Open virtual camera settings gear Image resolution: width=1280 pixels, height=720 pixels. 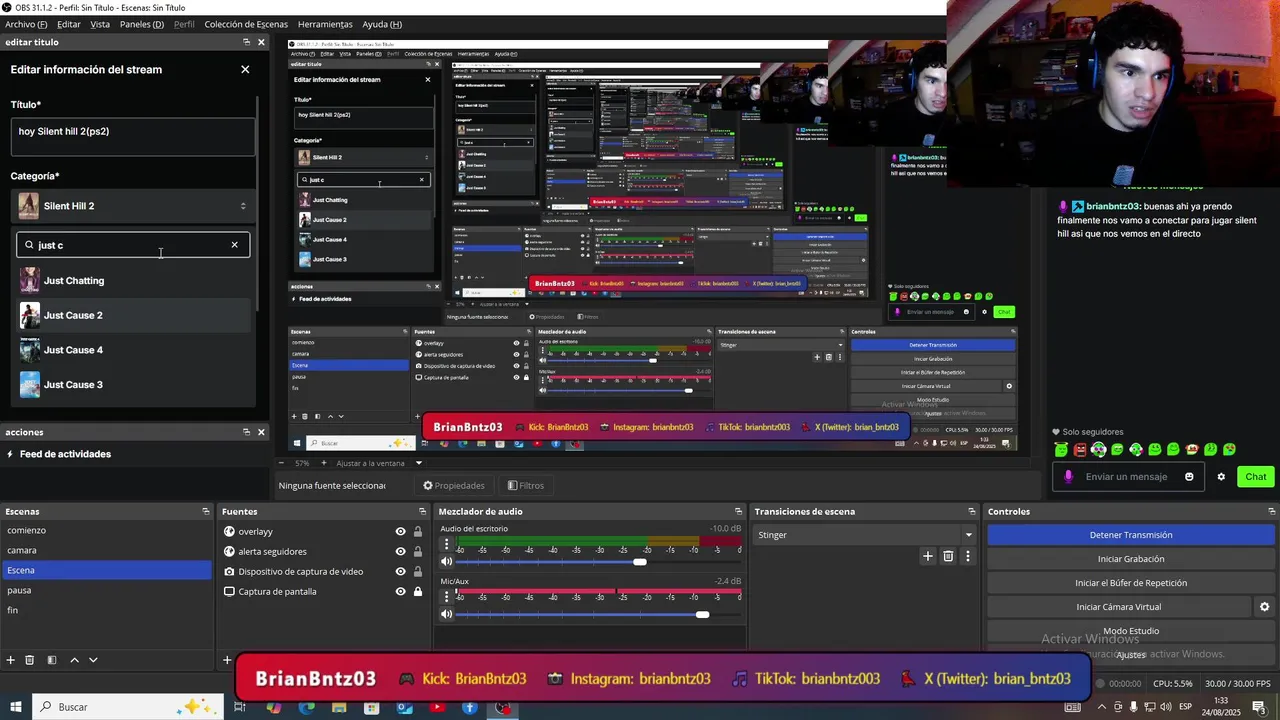(x=1264, y=607)
